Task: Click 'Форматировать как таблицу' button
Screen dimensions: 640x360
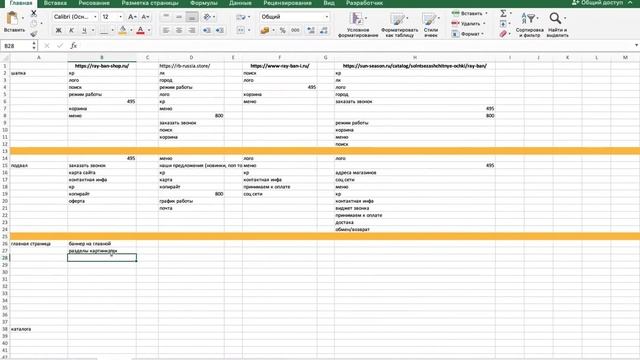Action: (x=399, y=24)
